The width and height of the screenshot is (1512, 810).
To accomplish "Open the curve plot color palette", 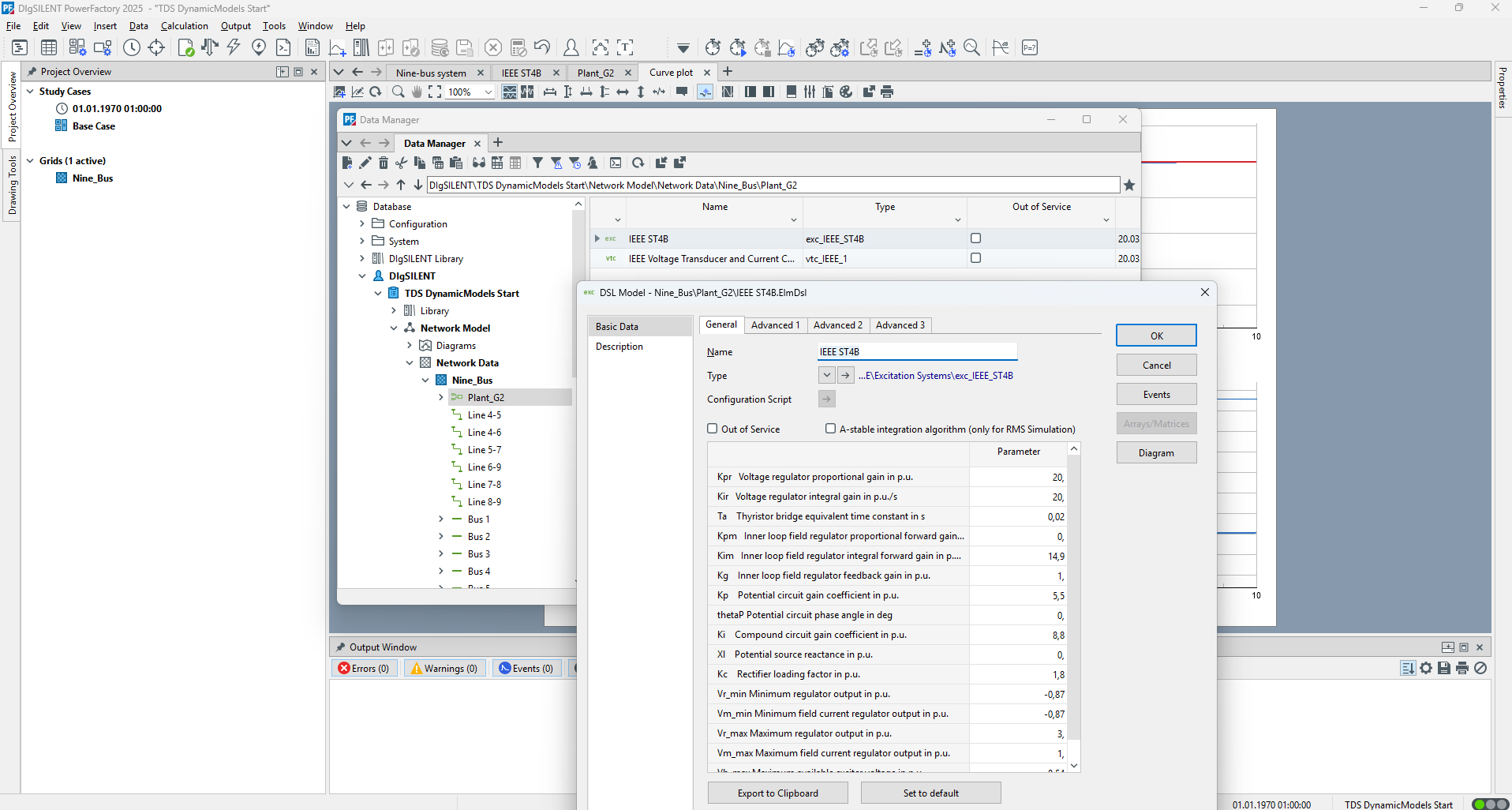I will coord(846,92).
